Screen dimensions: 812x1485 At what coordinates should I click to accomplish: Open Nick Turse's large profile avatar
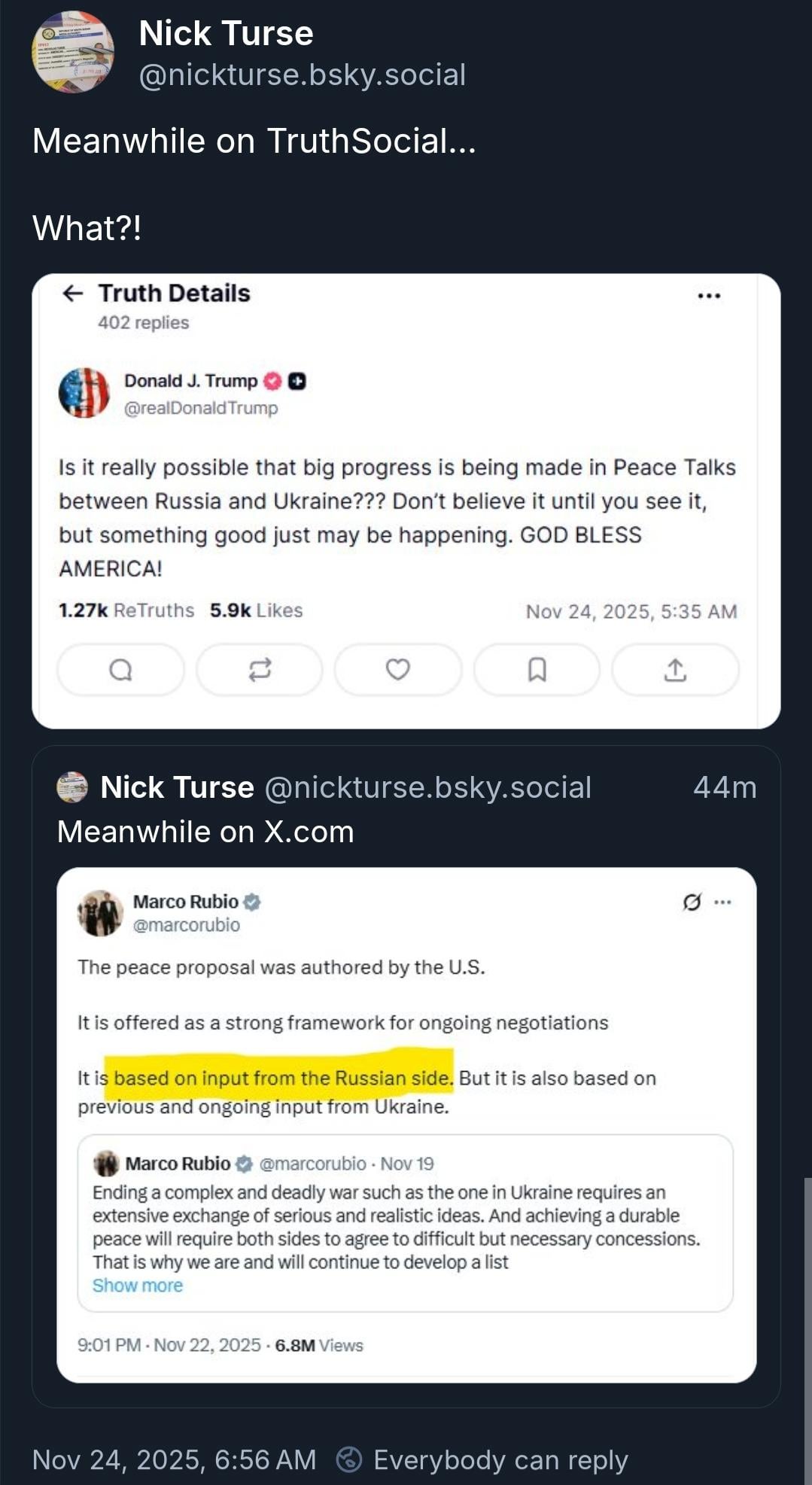(x=73, y=52)
